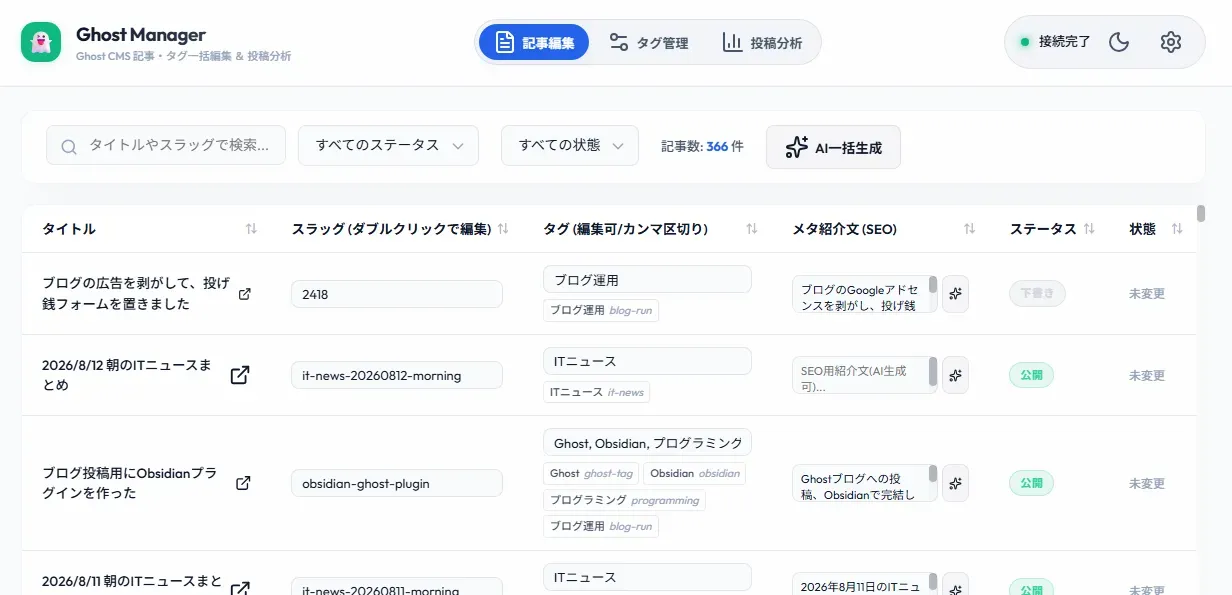Click the obsidian-ghost-plugin slug field
Screen dimensions: 1232x595
click(397, 483)
